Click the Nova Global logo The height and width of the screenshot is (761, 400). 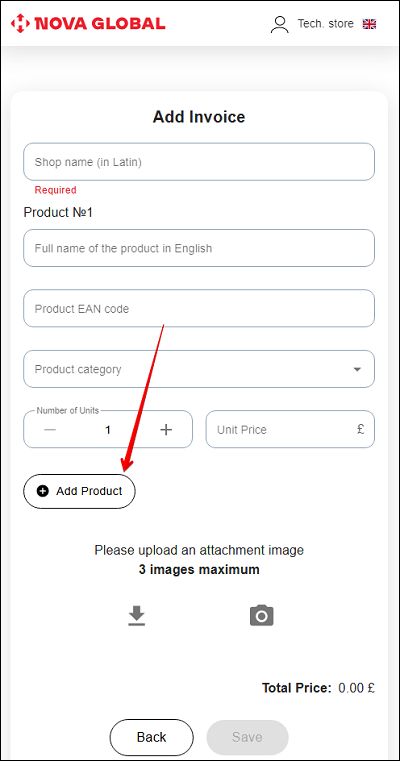pos(88,23)
